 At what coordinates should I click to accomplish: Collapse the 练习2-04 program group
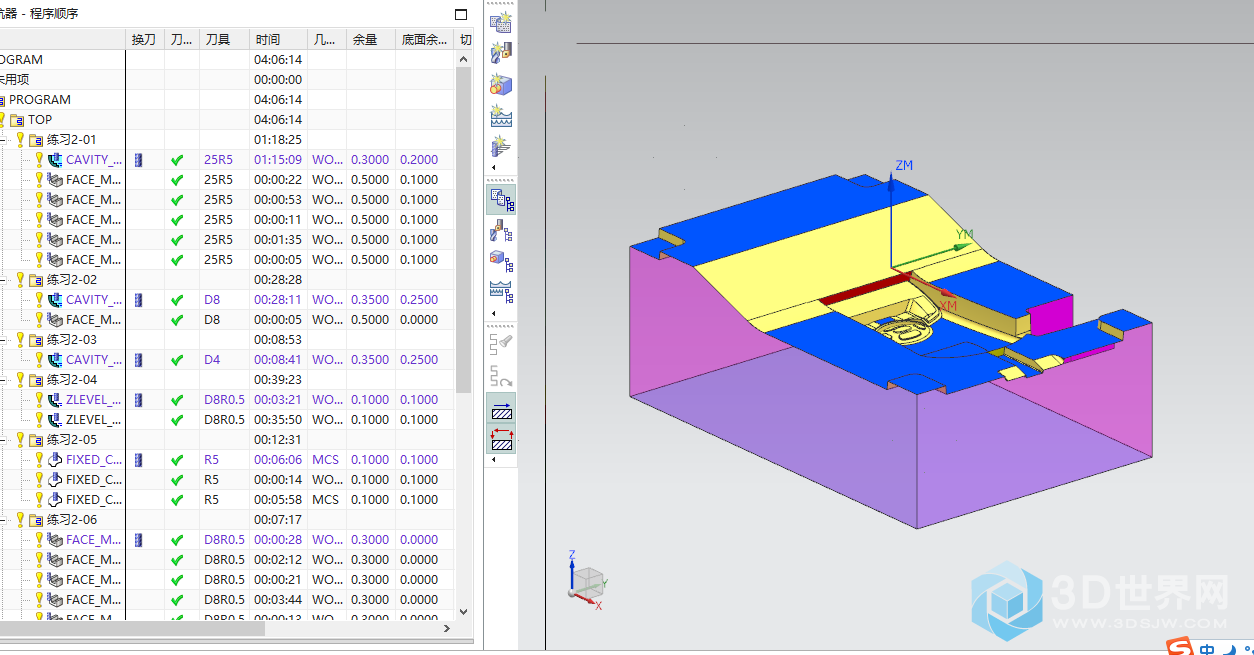3,379
